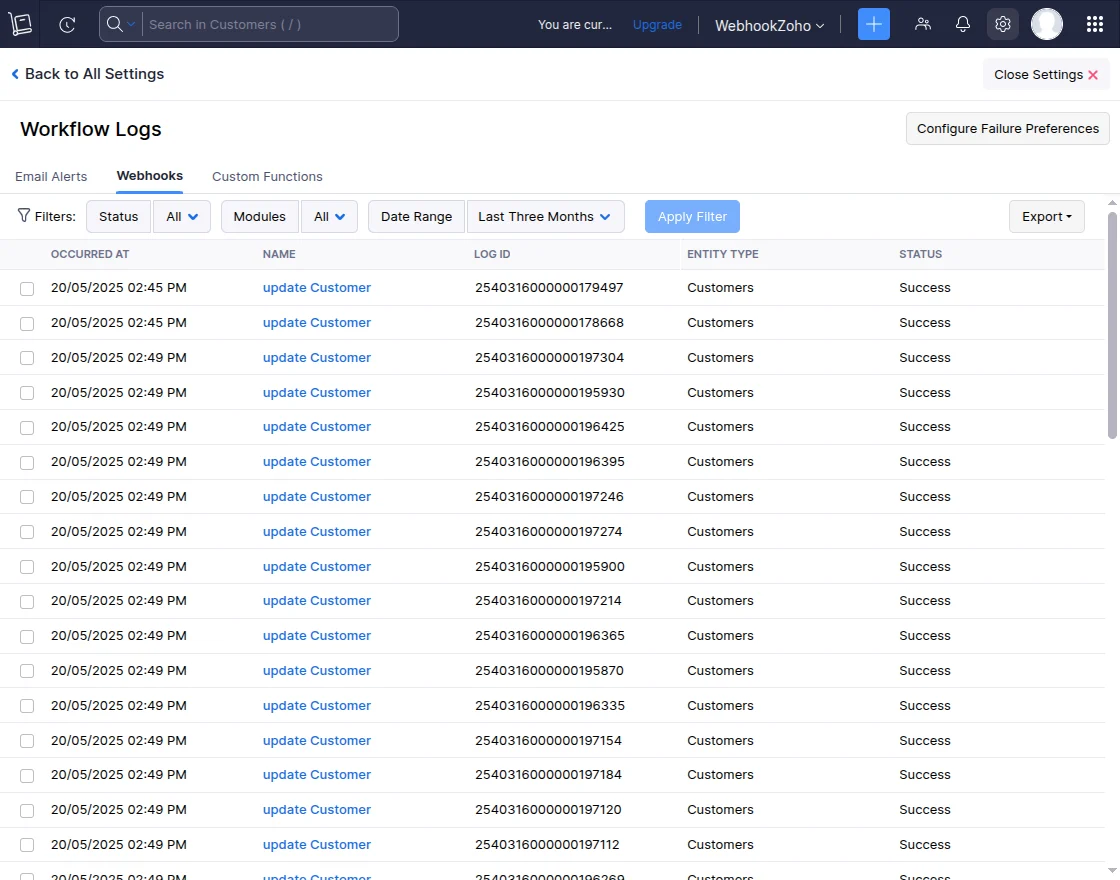The height and width of the screenshot is (880, 1120).
Task: Click the Zoho Books home icon
Action: tap(20, 23)
